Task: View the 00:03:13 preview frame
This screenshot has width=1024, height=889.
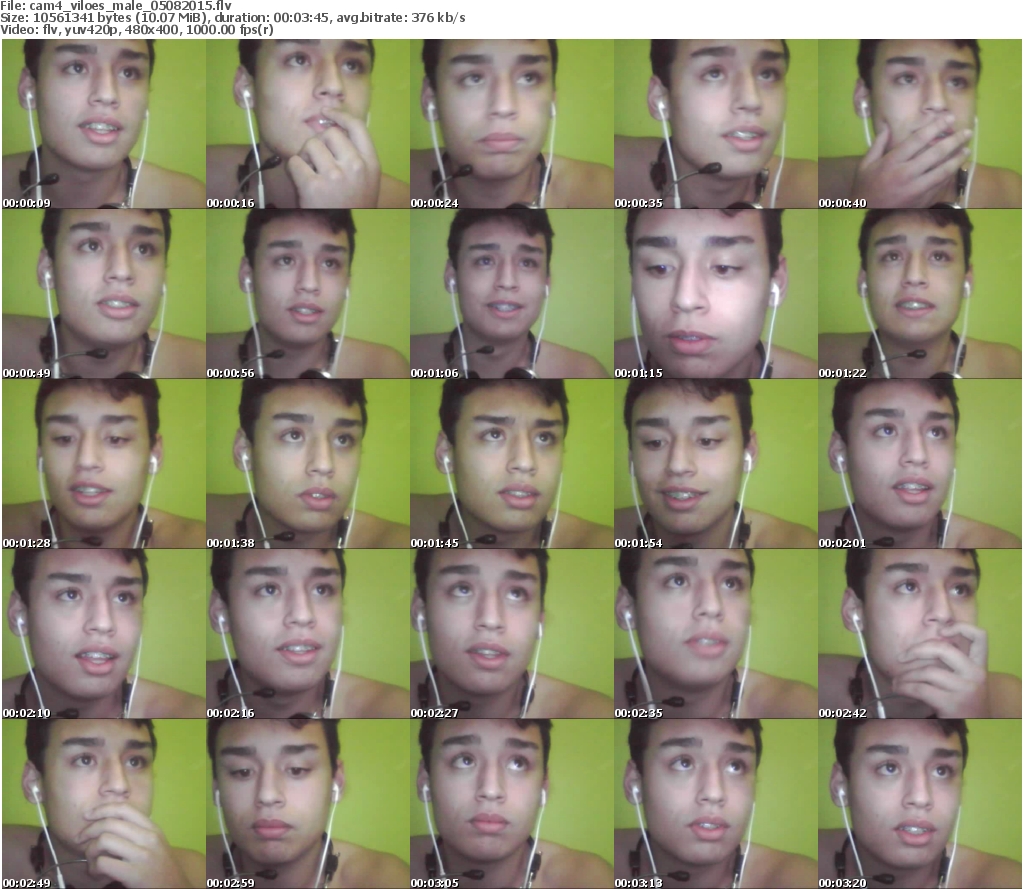Action: [x=716, y=803]
